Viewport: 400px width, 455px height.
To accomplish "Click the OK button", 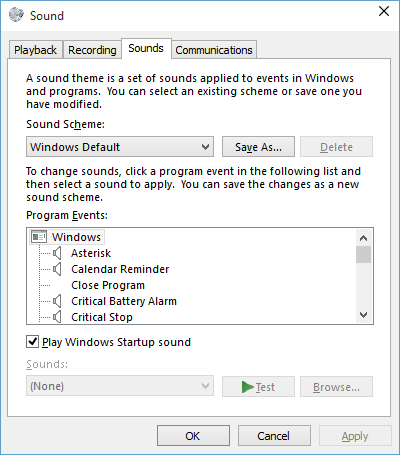I will click(193, 436).
